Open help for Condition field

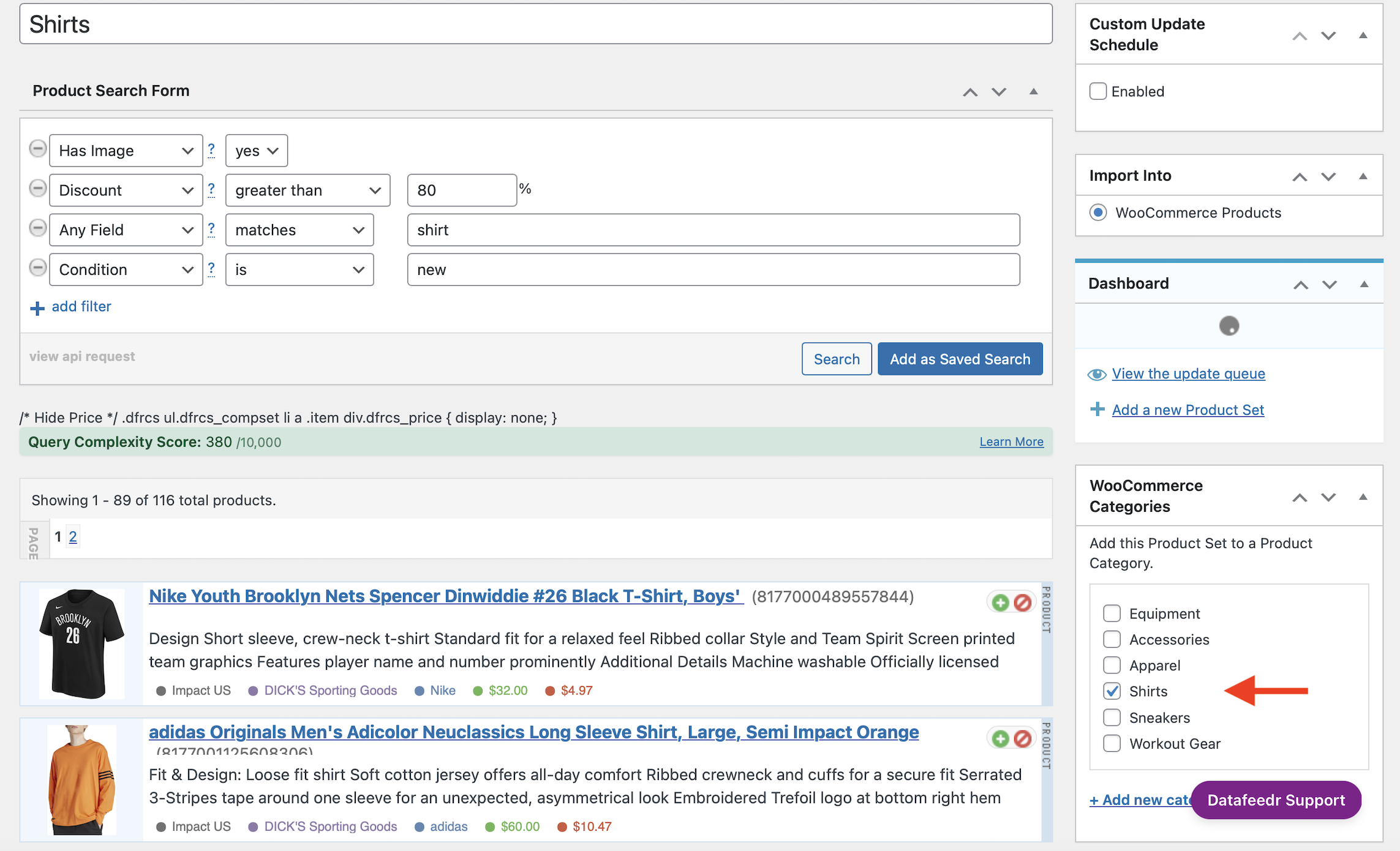pyautogui.click(x=211, y=269)
